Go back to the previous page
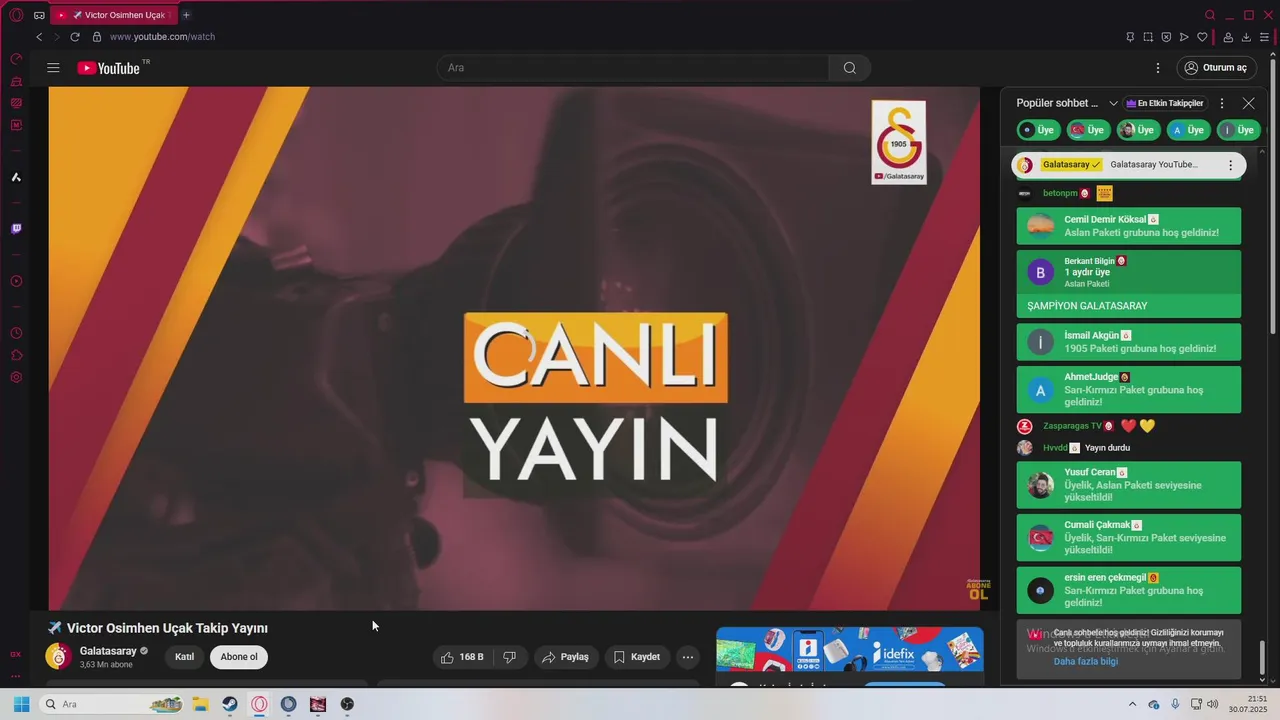The height and width of the screenshot is (720, 1280). (39, 37)
